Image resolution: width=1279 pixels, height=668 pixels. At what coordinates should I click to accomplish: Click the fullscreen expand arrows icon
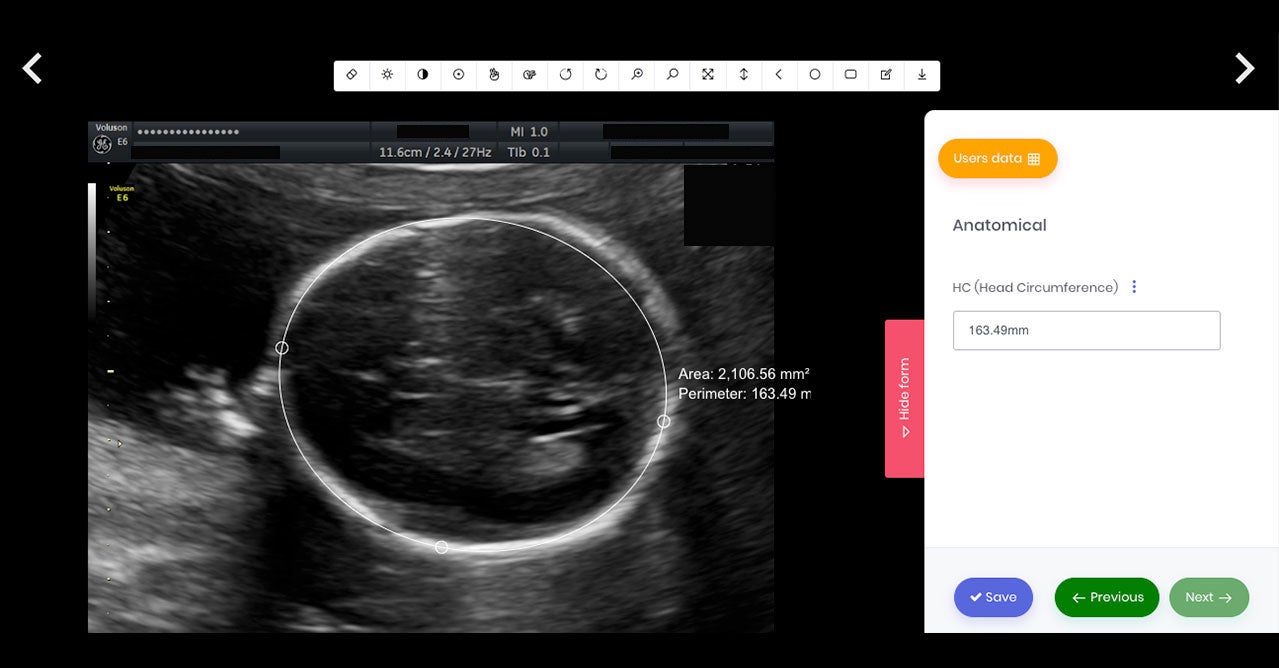pos(708,75)
